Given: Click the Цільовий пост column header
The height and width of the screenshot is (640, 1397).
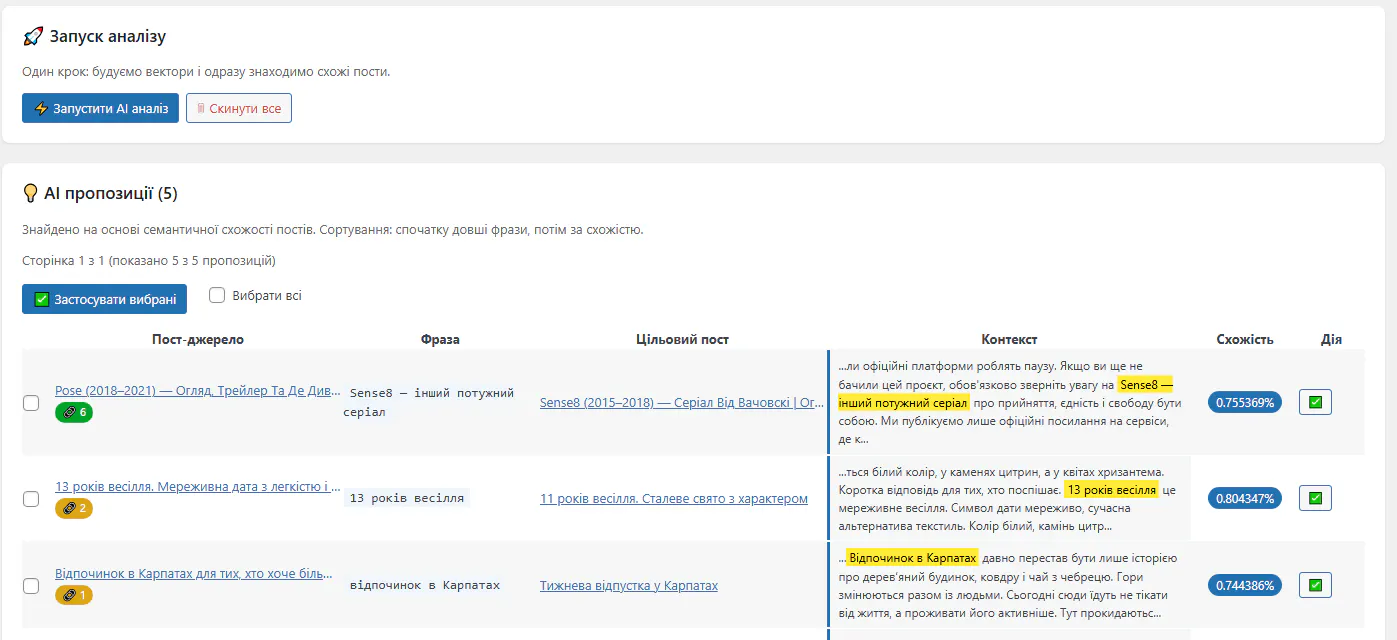Looking at the screenshot, I should coord(682,339).
